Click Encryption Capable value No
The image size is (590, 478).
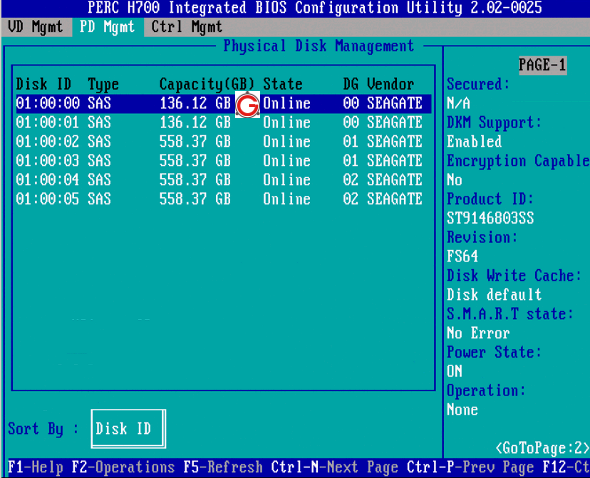point(455,180)
